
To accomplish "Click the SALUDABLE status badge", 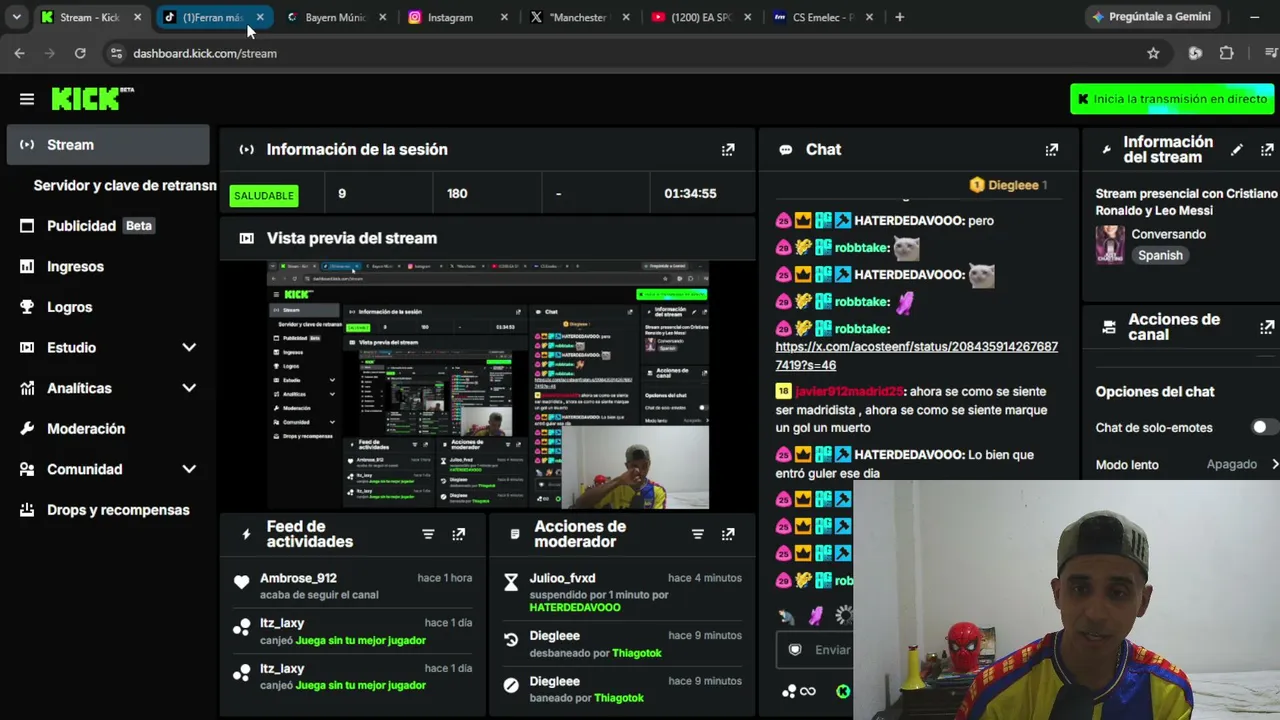I will point(264,195).
